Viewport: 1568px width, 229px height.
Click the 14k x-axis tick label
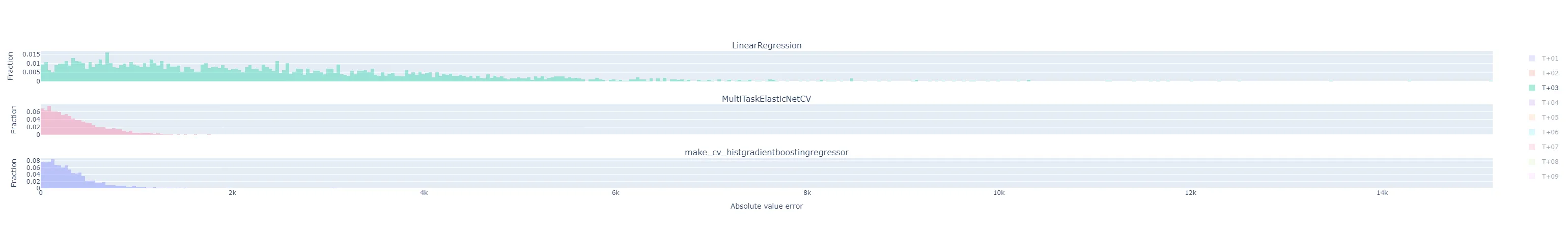(1382, 193)
